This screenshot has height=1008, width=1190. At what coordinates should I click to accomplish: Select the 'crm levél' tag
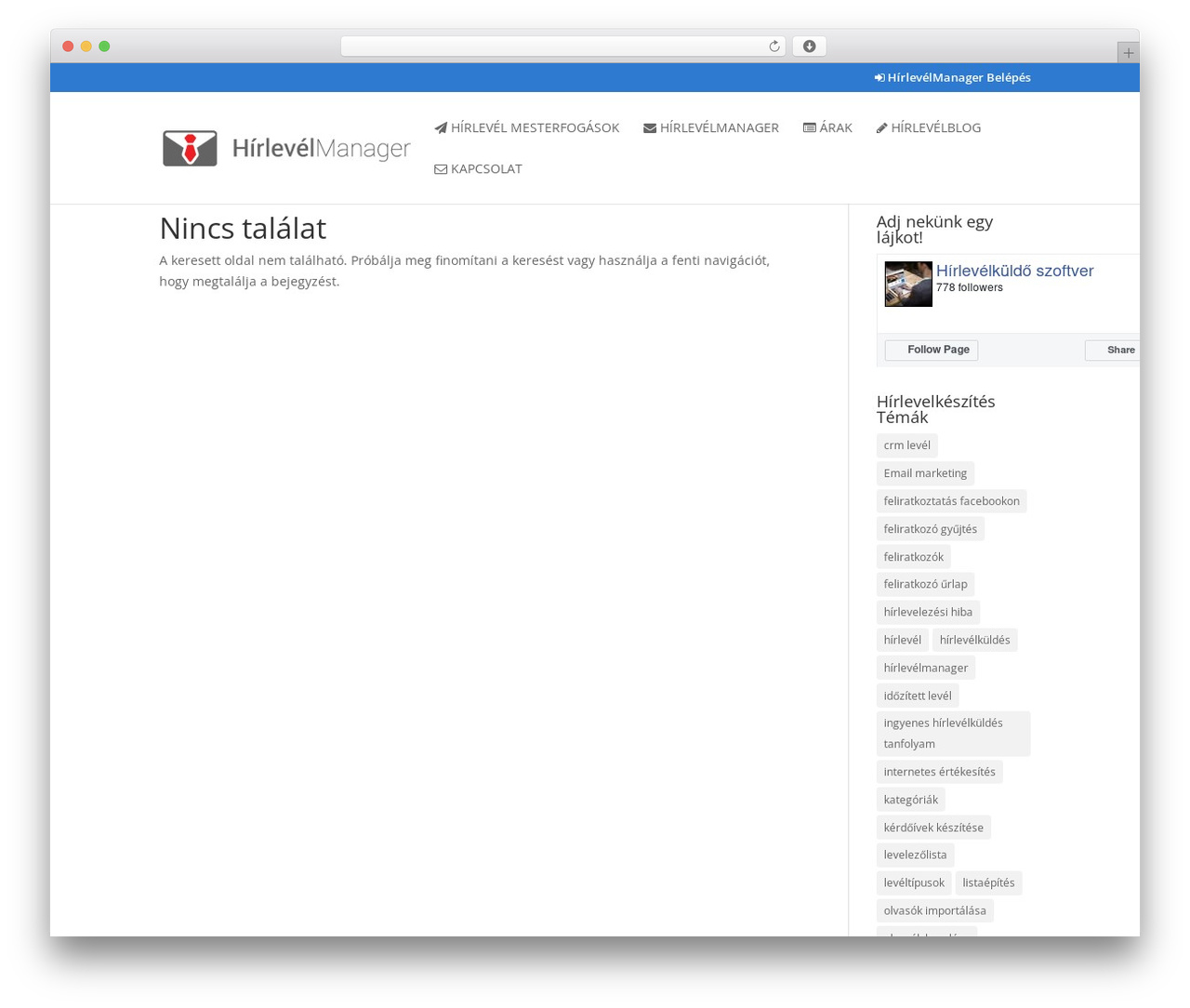[x=907, y=445]
